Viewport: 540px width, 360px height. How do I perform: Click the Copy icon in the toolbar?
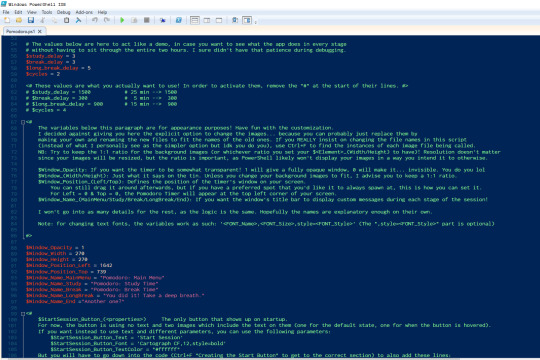pyautogui.click(x=54, y=20)
